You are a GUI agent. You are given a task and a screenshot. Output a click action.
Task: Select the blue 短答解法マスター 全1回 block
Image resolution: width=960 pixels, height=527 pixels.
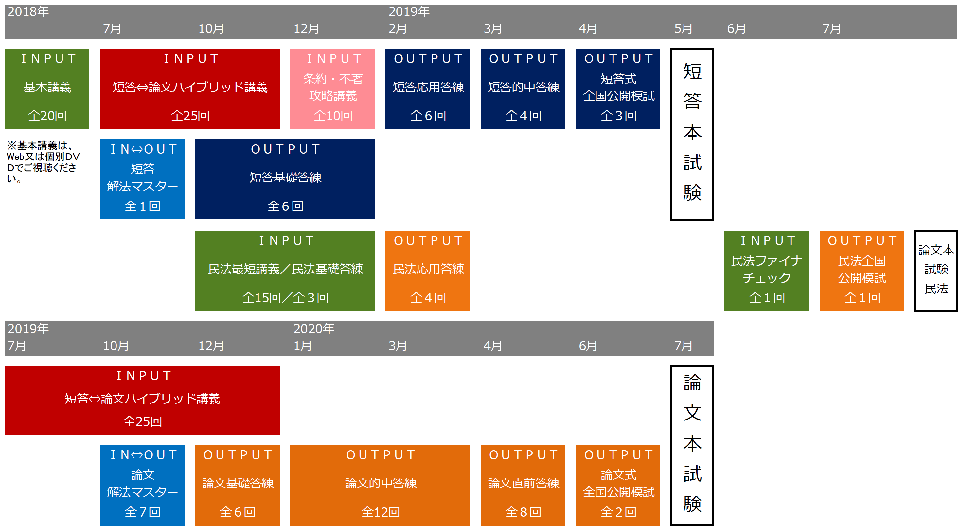[x=142, y=178]
